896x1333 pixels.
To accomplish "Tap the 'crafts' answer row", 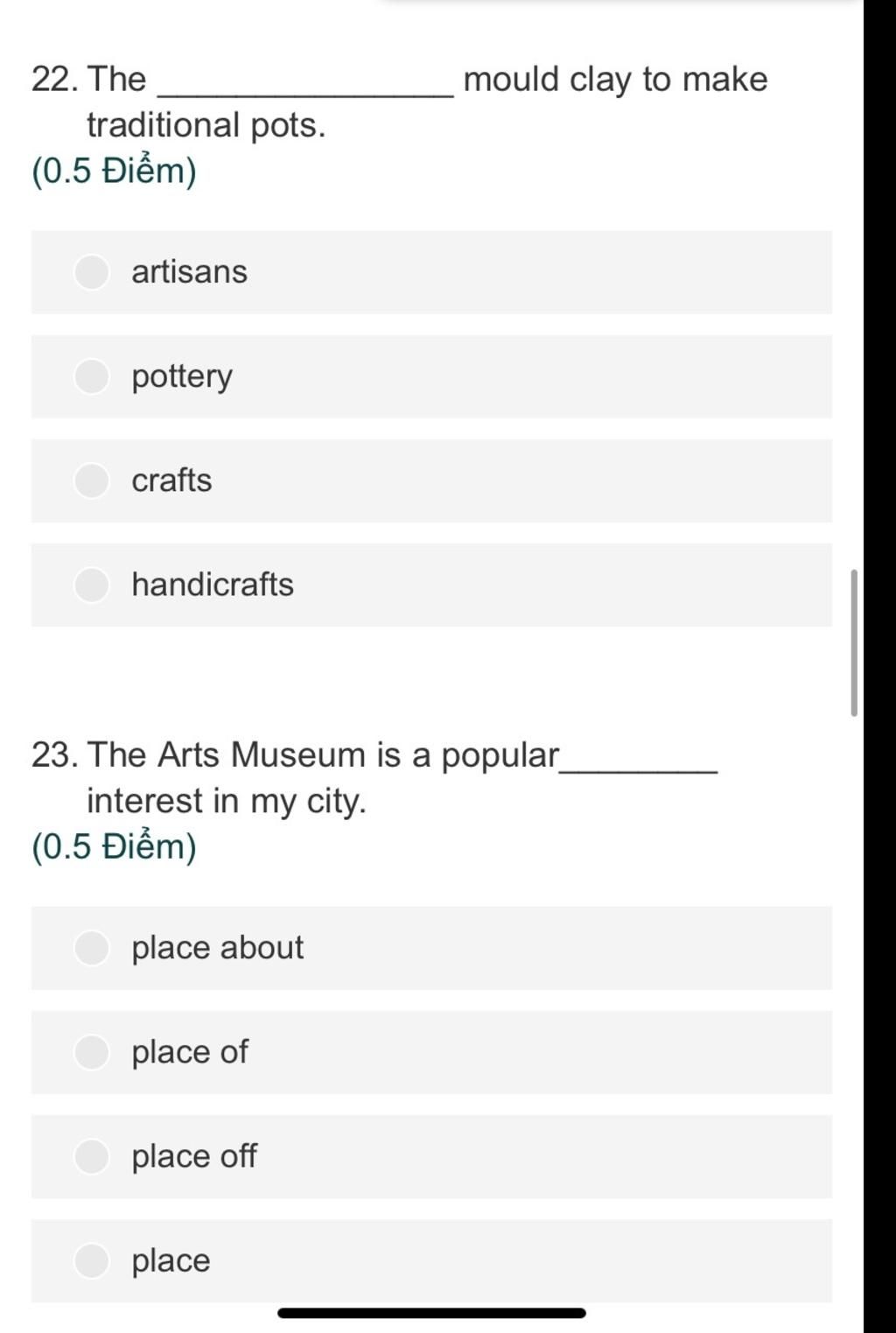I will (431, 481).
